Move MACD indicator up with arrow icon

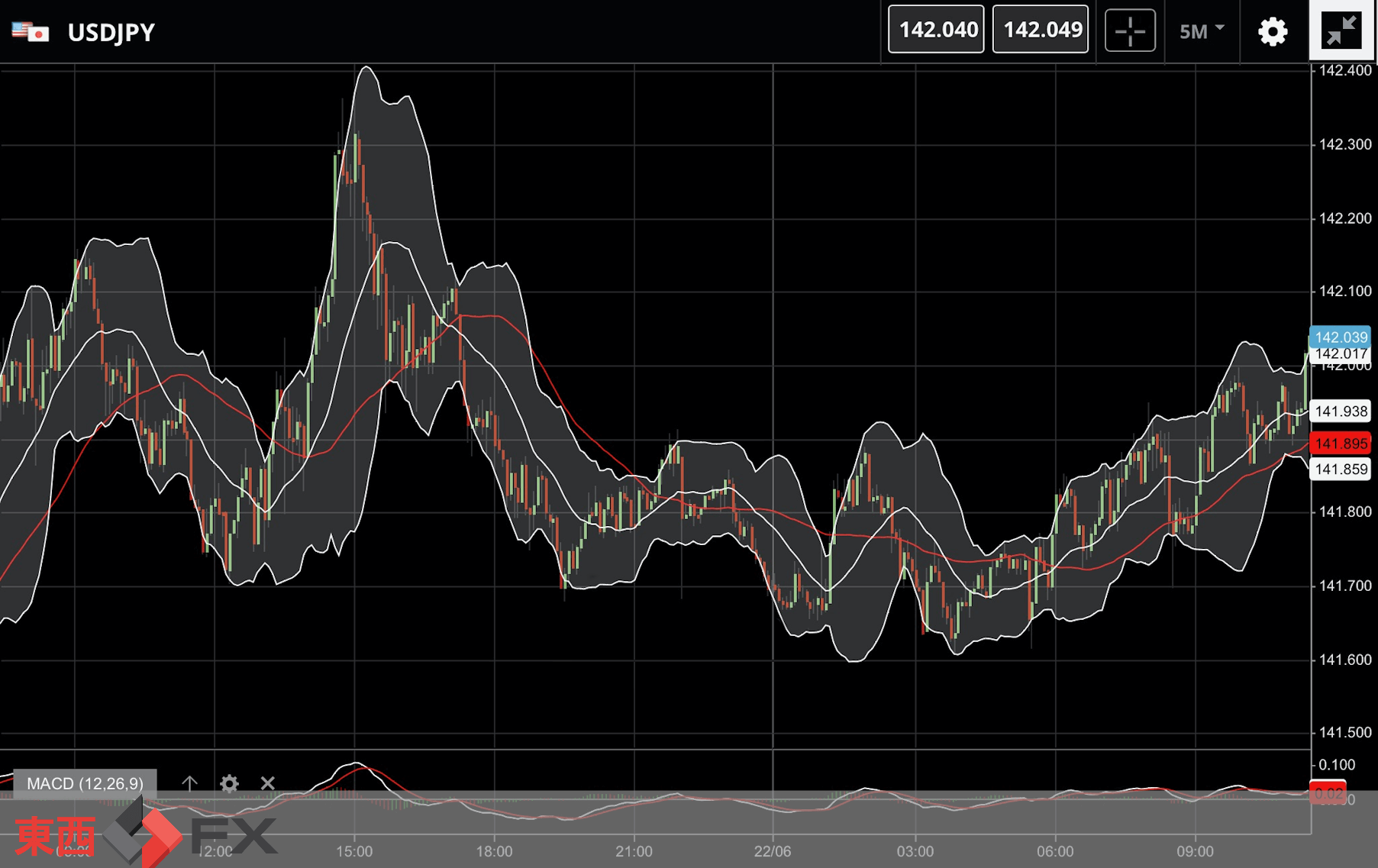(x=189, y=783)
